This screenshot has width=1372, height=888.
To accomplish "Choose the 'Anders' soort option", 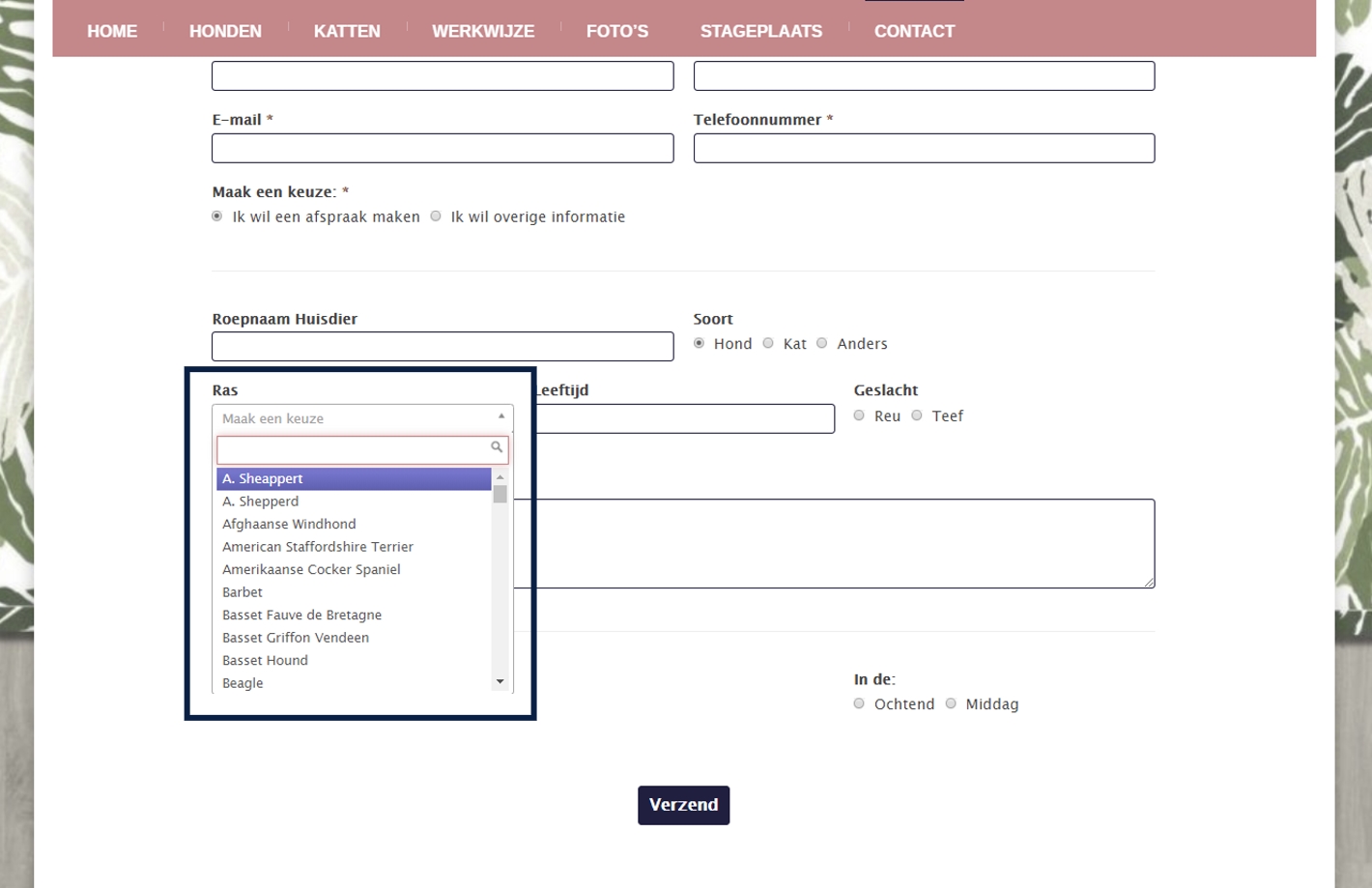I will click(822, 343).
